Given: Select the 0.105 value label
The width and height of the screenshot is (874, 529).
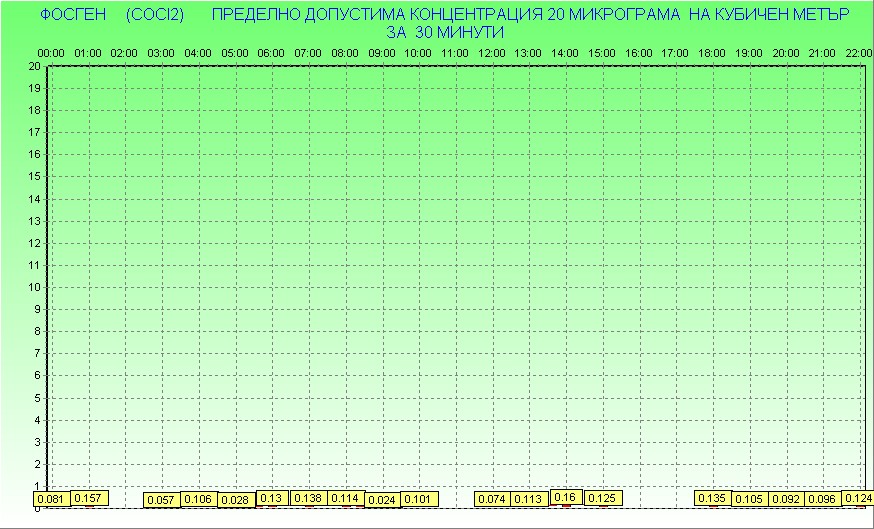Looking at the screenshot, I should click(750, 499).
